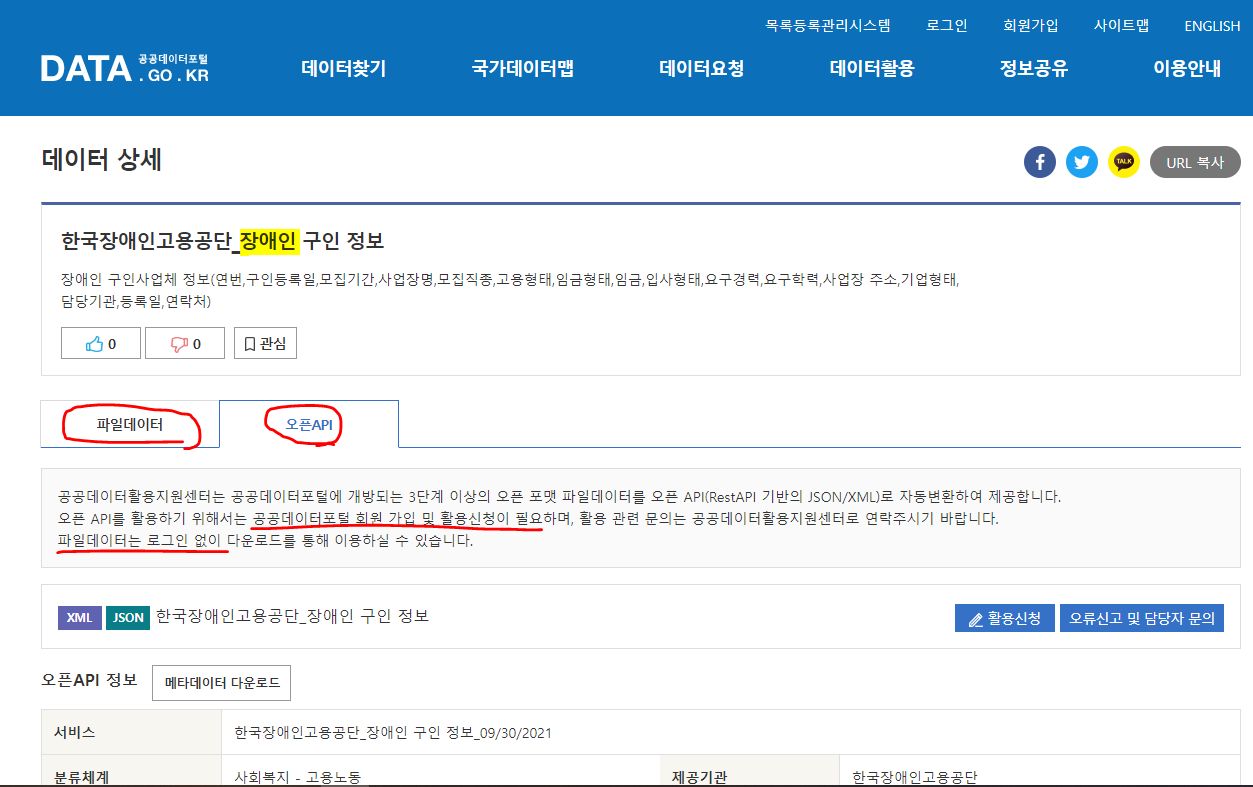1253x787 pixels.
Task: Copy link with URL 복사 button
Action: coord(1195,162)
